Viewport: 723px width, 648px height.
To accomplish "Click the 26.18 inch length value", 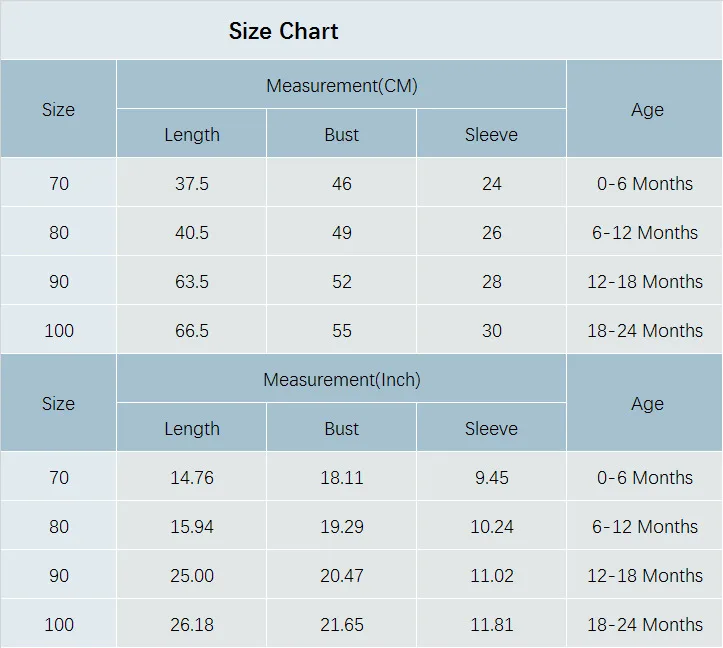I will pyautogui.click(x=192, y=625).
